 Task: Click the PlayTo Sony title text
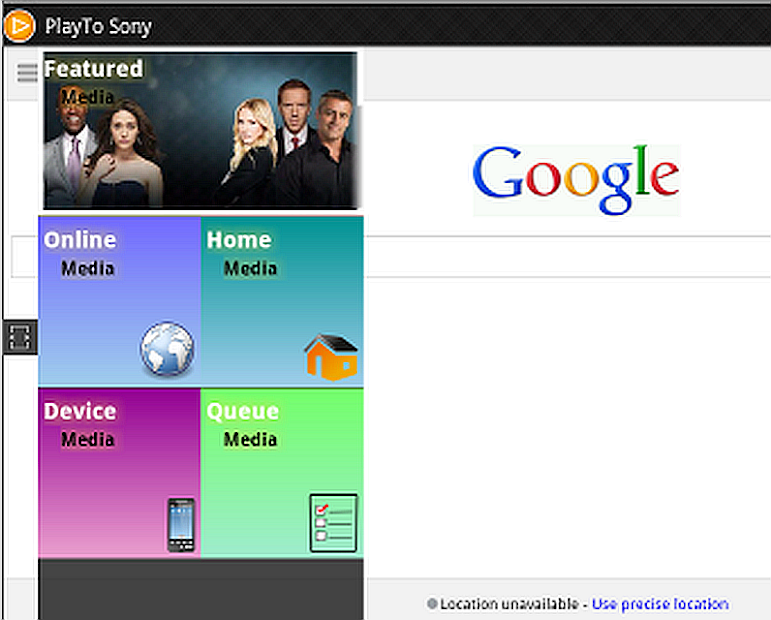[x=98, y=26]
